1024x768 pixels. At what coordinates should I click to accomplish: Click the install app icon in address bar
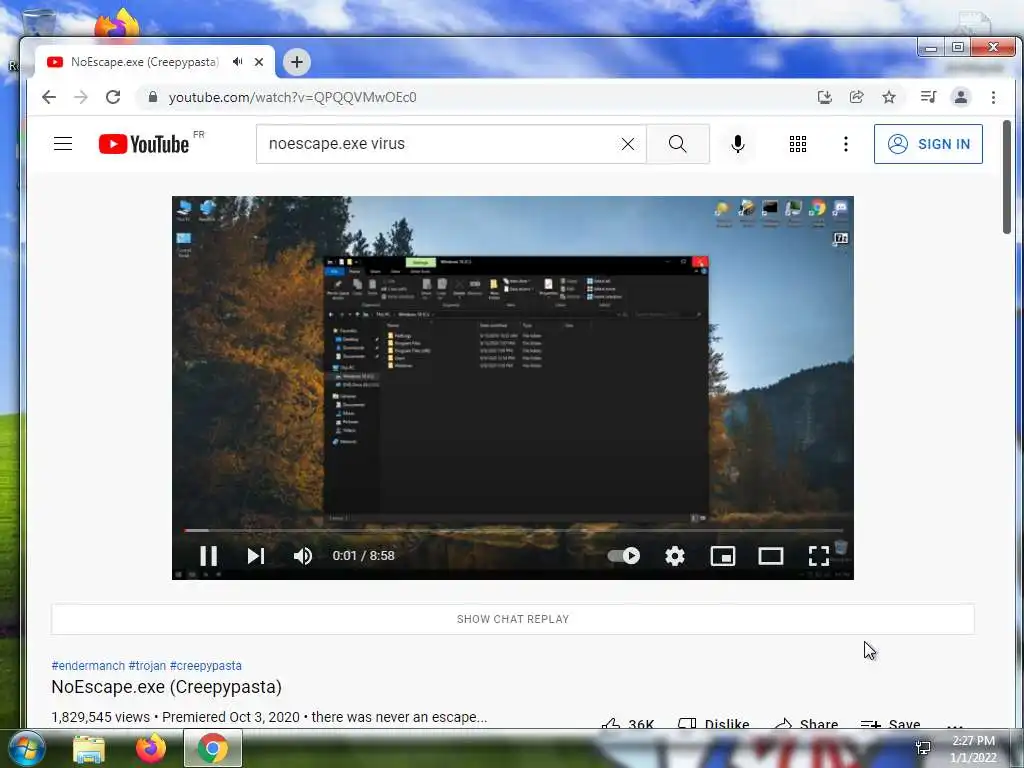point(825,97)
